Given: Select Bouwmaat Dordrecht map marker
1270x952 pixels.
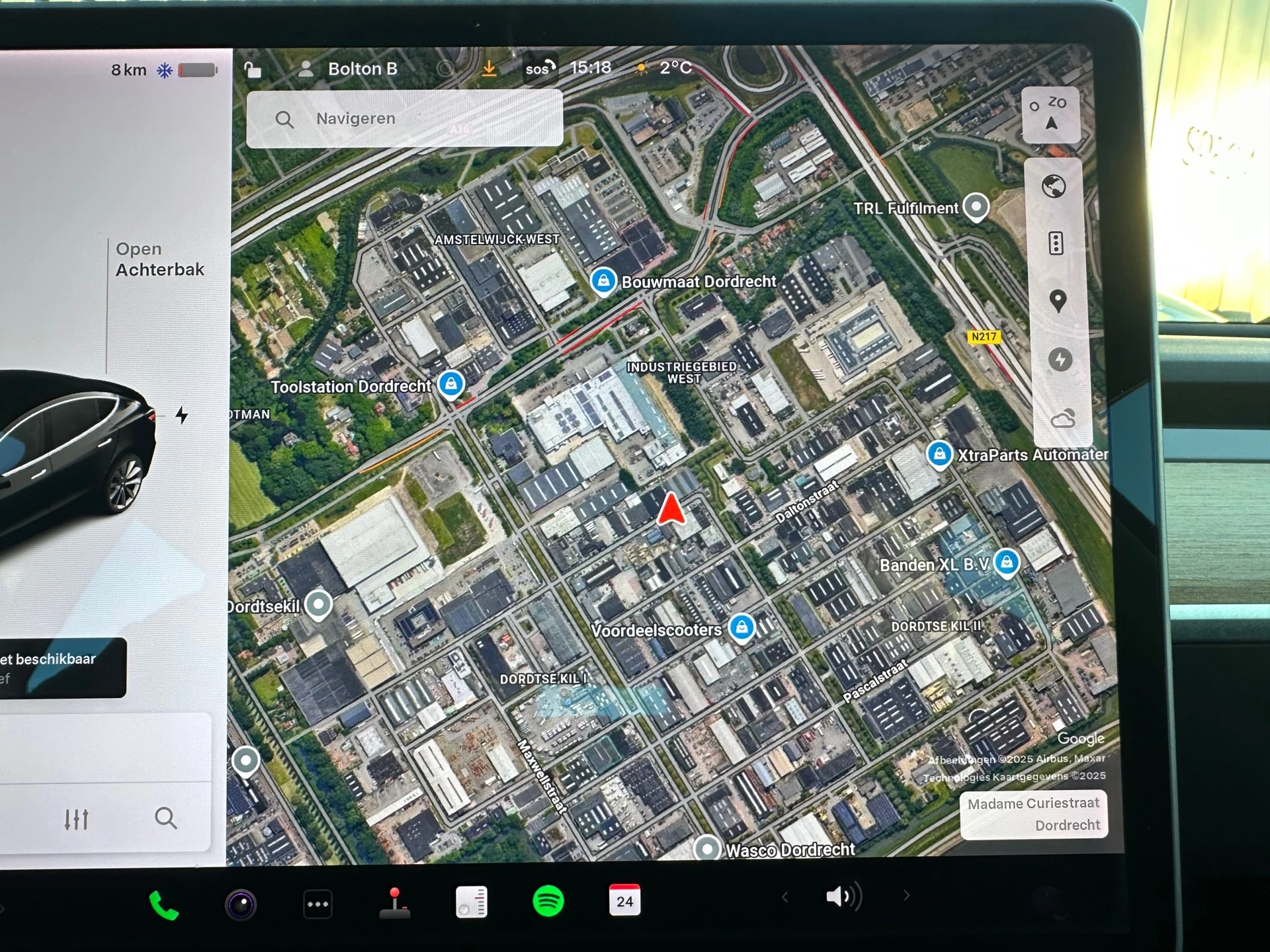Looking at the screenshot, I should point(603,281).
